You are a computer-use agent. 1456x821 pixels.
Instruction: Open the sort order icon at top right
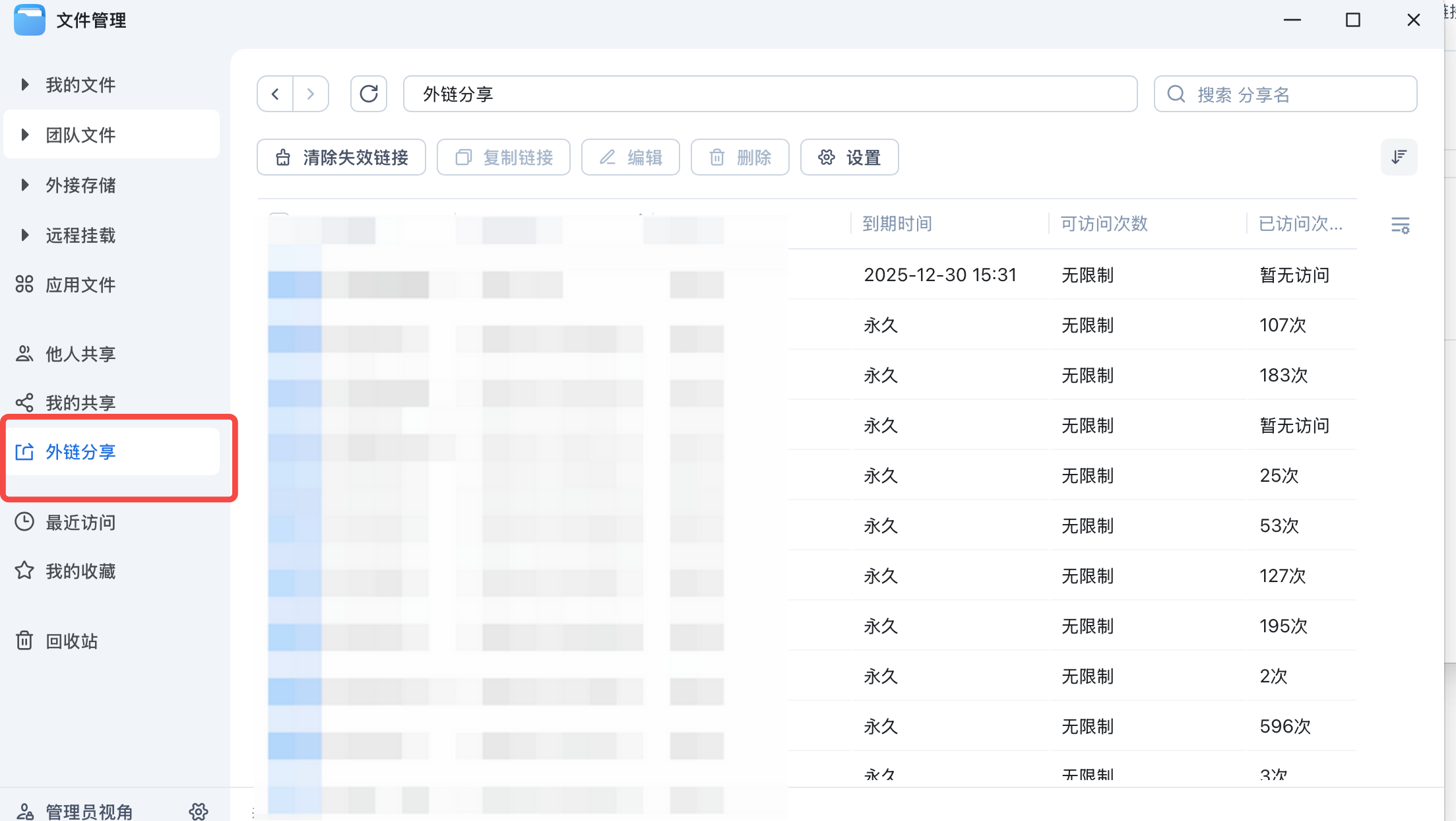click(x=1399, y=157)
